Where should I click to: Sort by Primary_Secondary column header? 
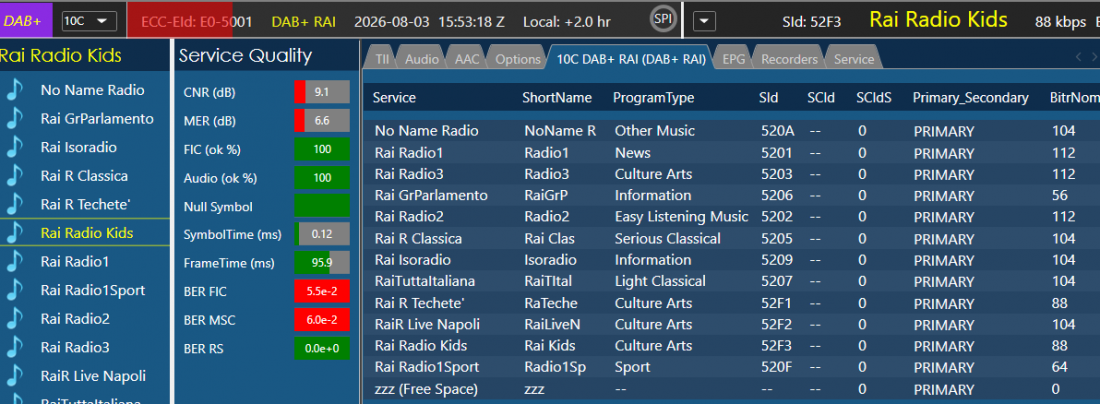click(970, 98)
